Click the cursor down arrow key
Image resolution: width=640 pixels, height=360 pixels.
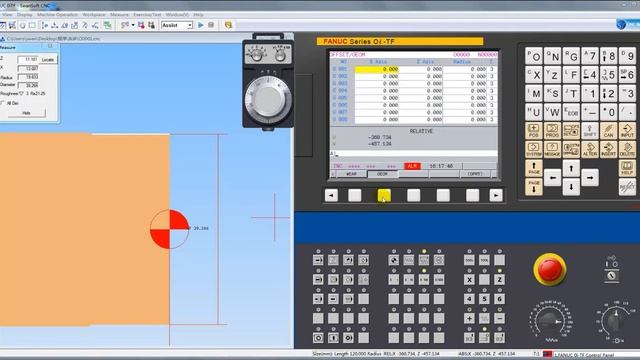click(571, 187)
